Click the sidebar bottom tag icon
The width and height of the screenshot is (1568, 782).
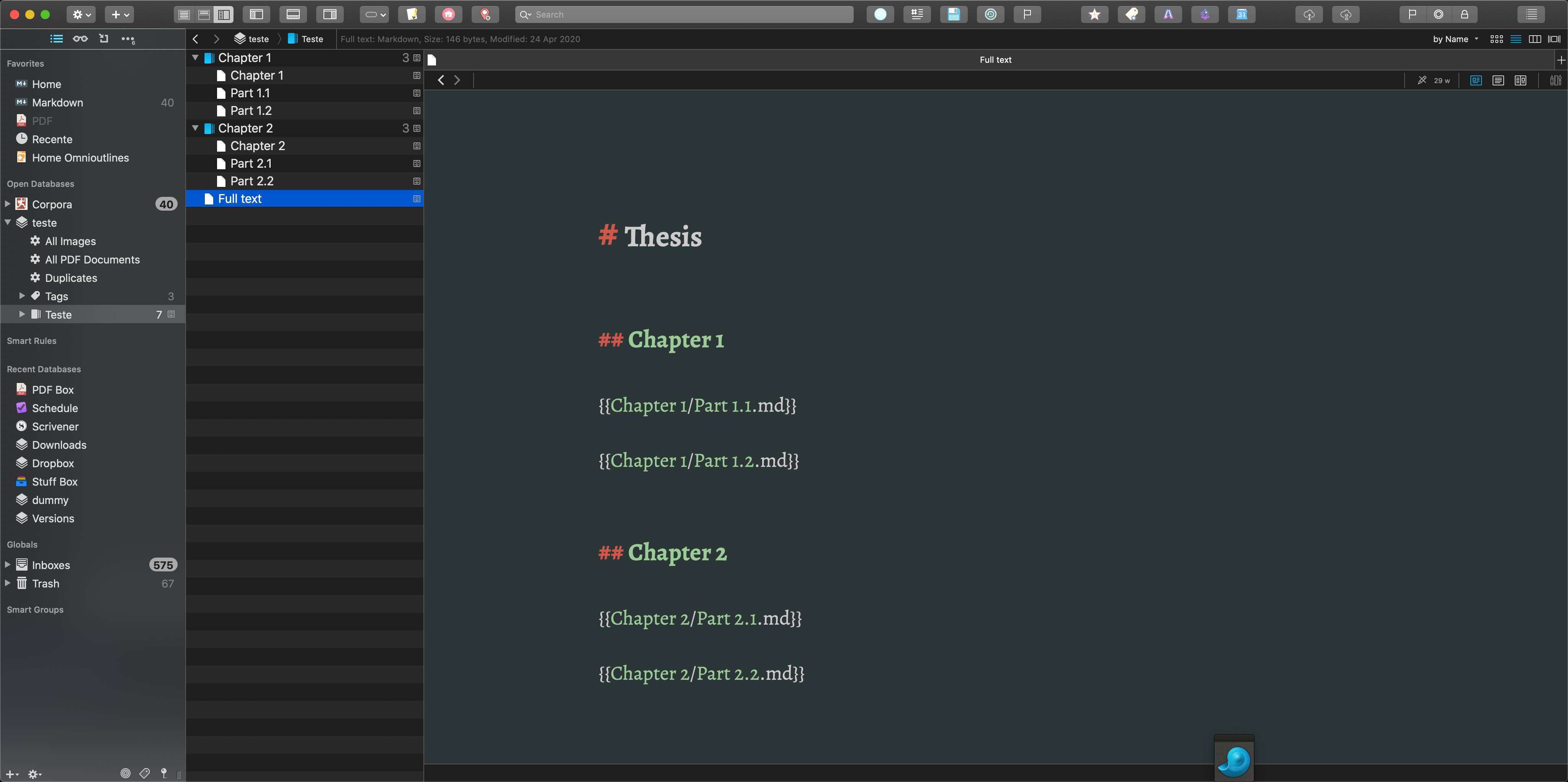tap(144, 773)
